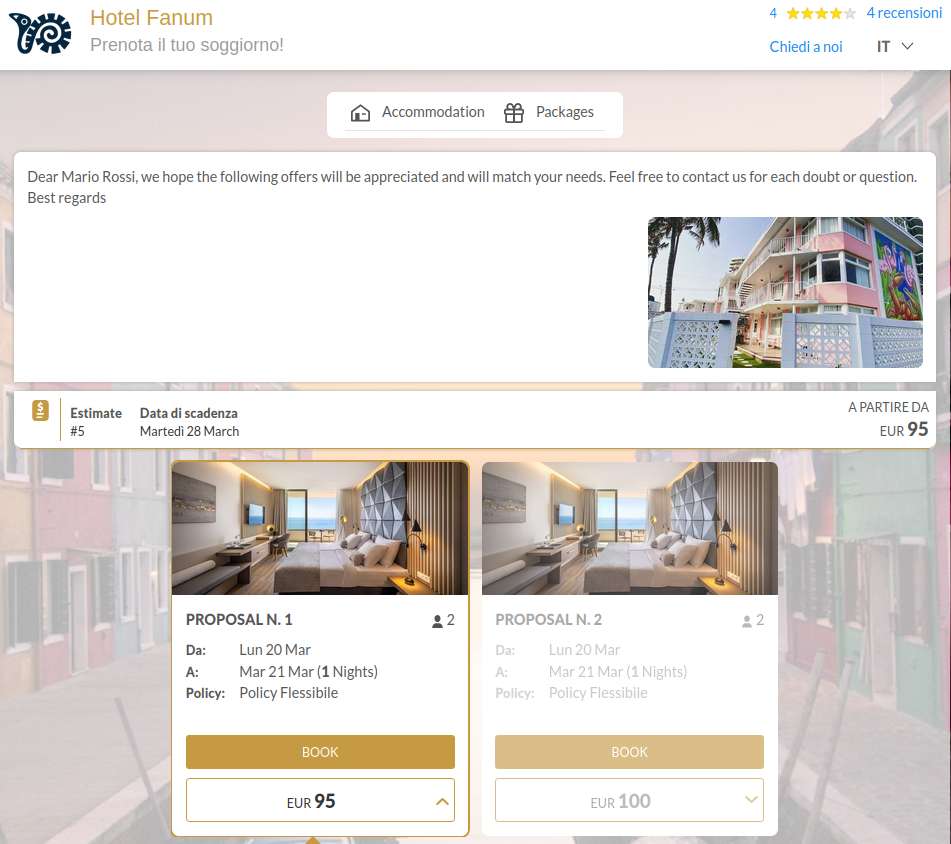
Task: Open the pink hotel exterior photo
Action: pyautogui.click(x=785, y=292)
